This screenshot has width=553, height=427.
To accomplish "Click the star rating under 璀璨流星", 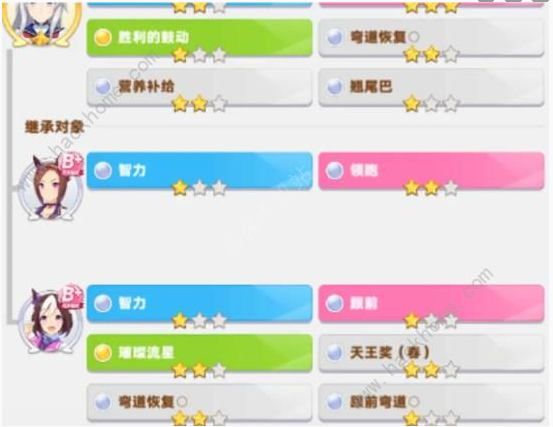I will tap(199, 370).
